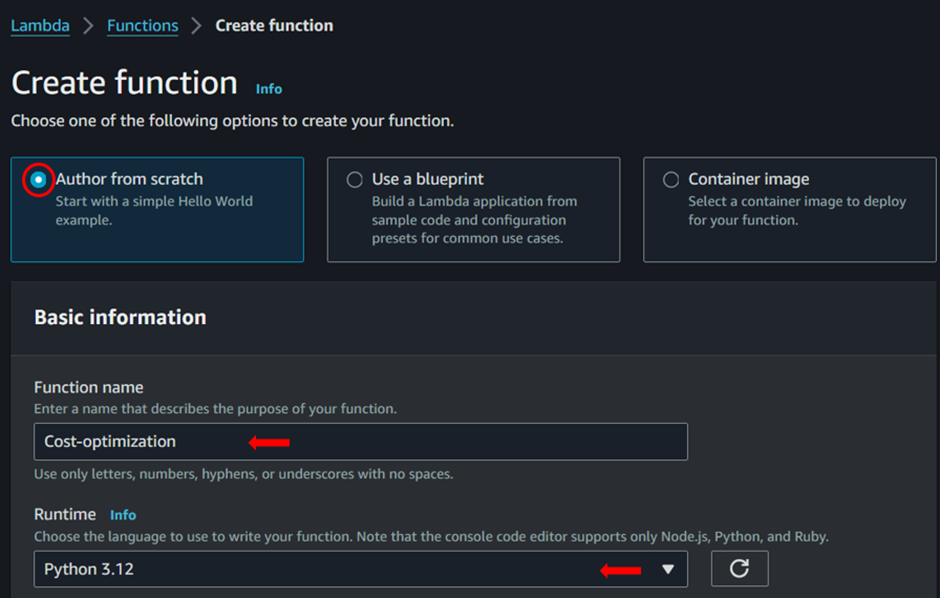This screenshot has height=598, width=940.
Task: Open the Info link next to Runtime
Action: pyautogui.click(x=123, y=515)
